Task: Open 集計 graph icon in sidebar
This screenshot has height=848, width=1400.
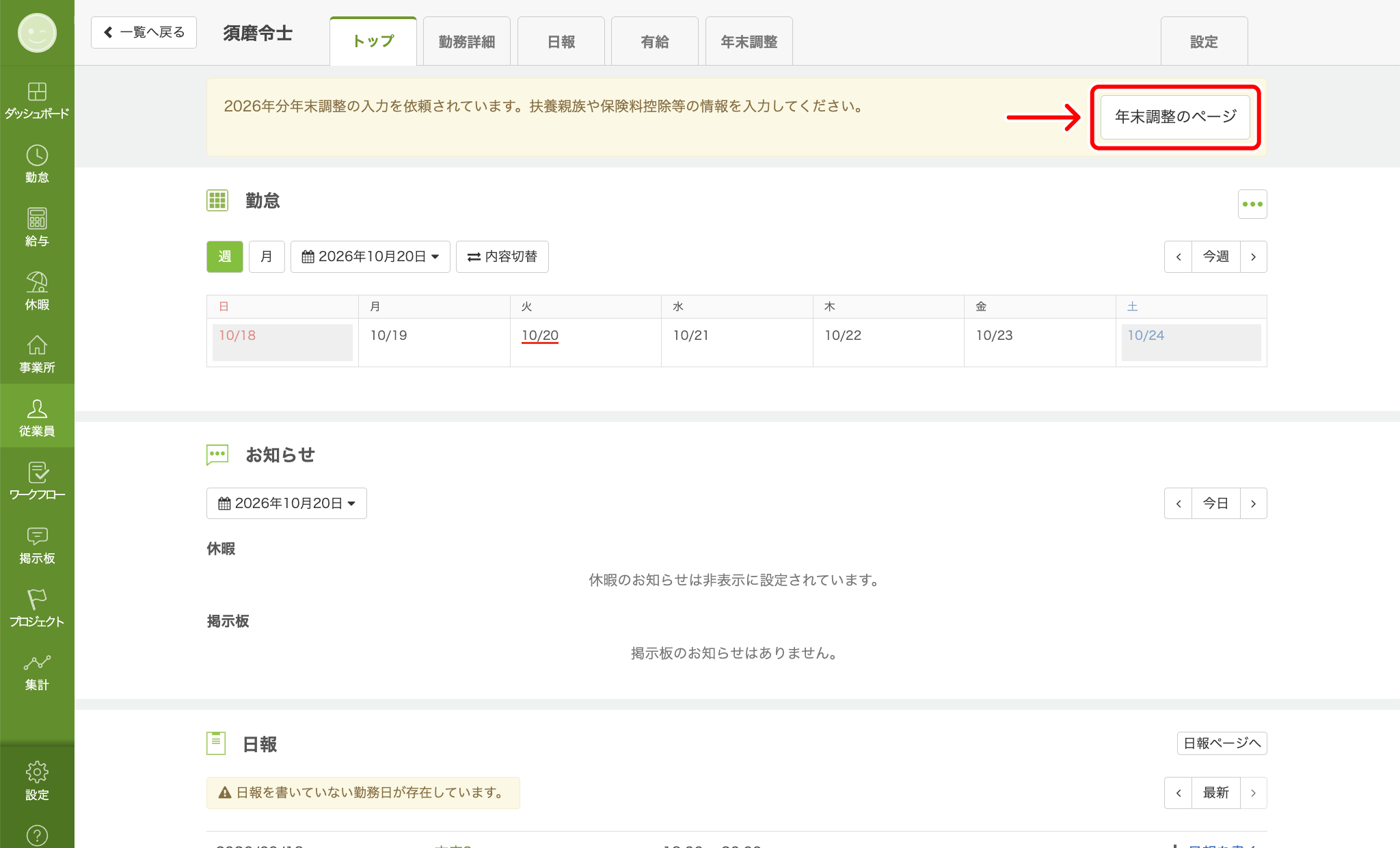Action: click(x=37, y=672)
